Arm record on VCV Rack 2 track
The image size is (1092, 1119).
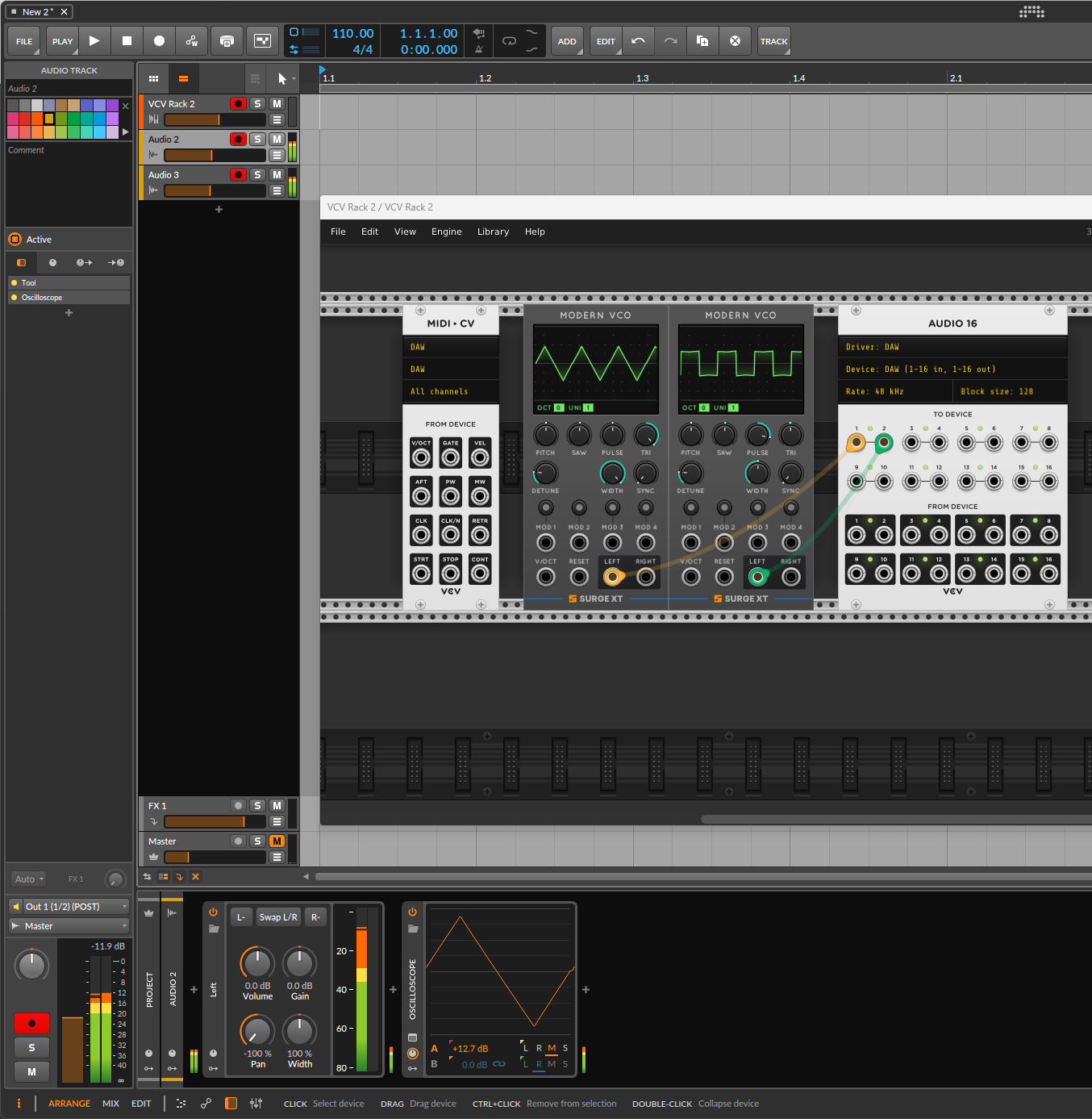pyautogui.click(x=238, y=103)
